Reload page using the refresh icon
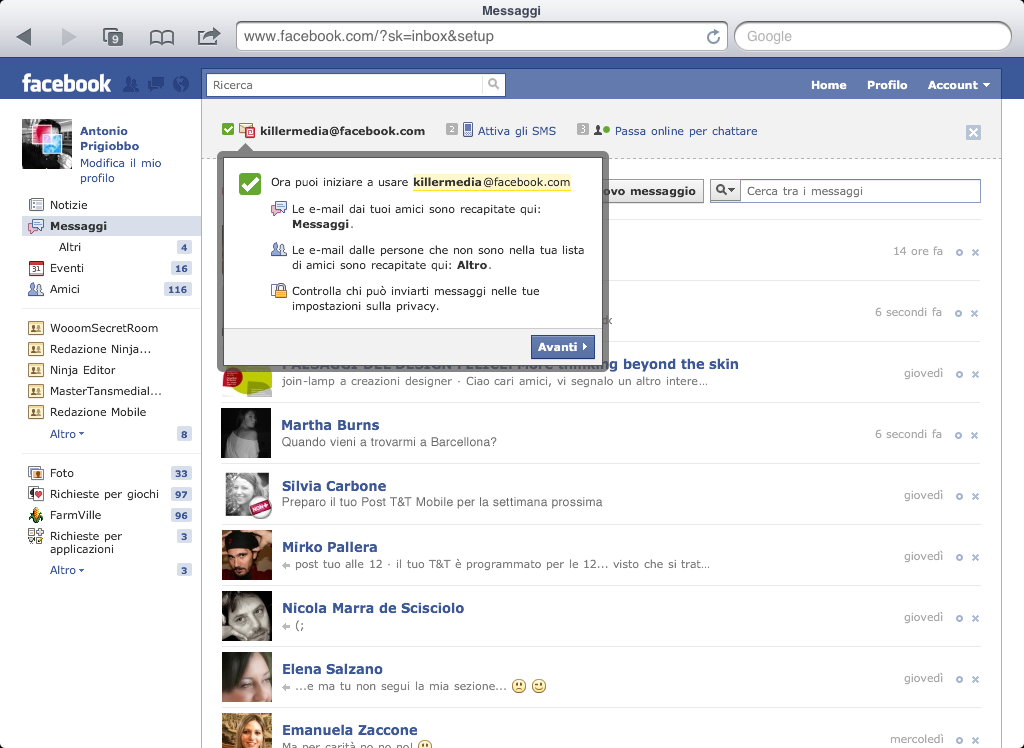 pos(713,37)
